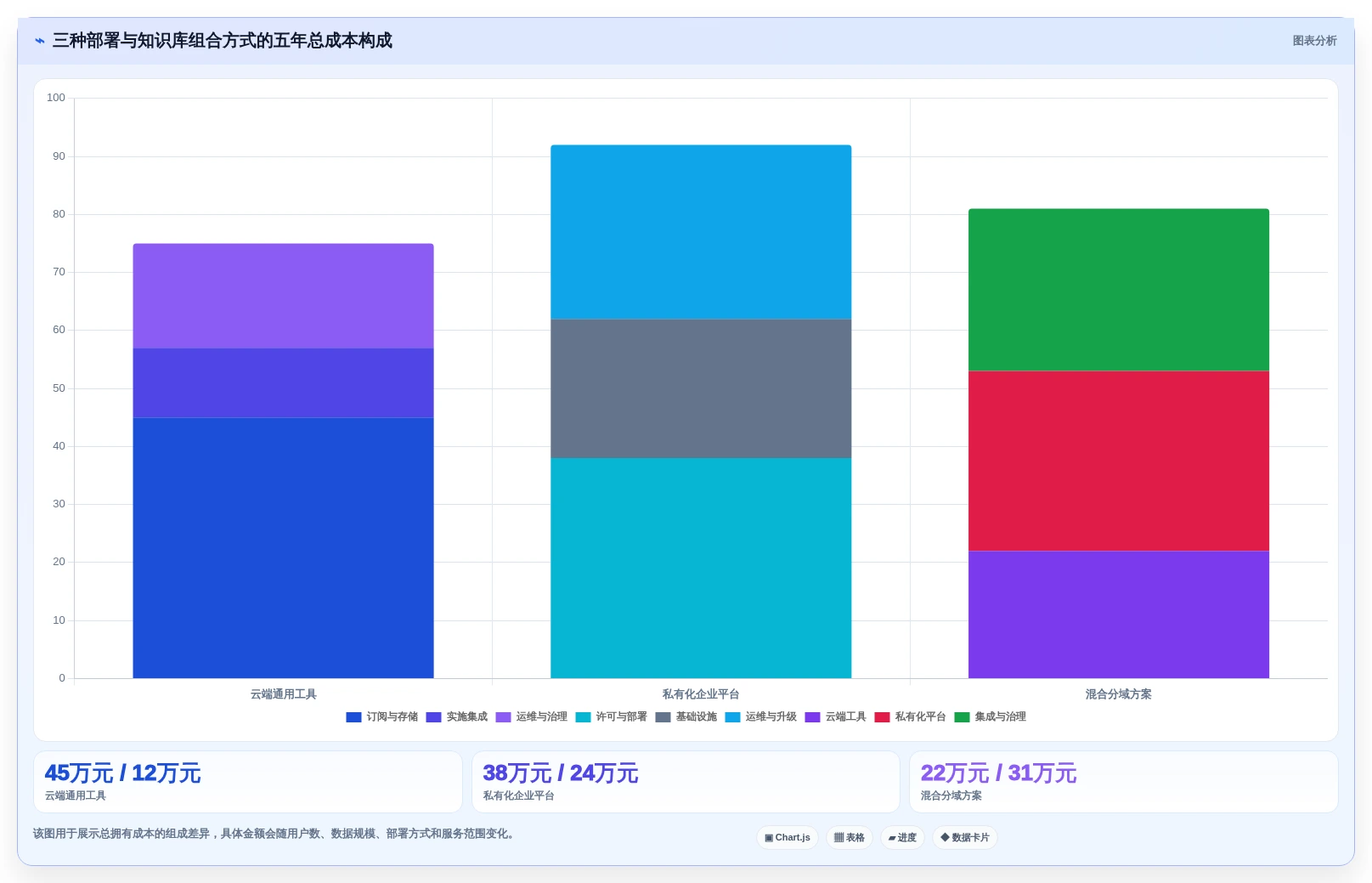
Task: Toggle 运维与升级 legend item
Action: coord(761,717)
